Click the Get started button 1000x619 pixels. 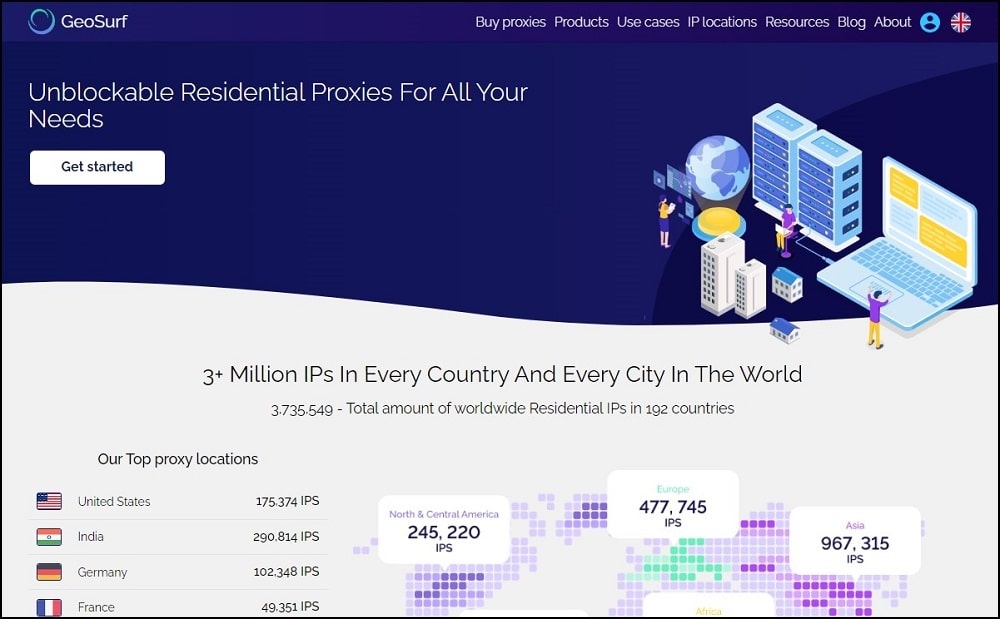coord(97,167)
